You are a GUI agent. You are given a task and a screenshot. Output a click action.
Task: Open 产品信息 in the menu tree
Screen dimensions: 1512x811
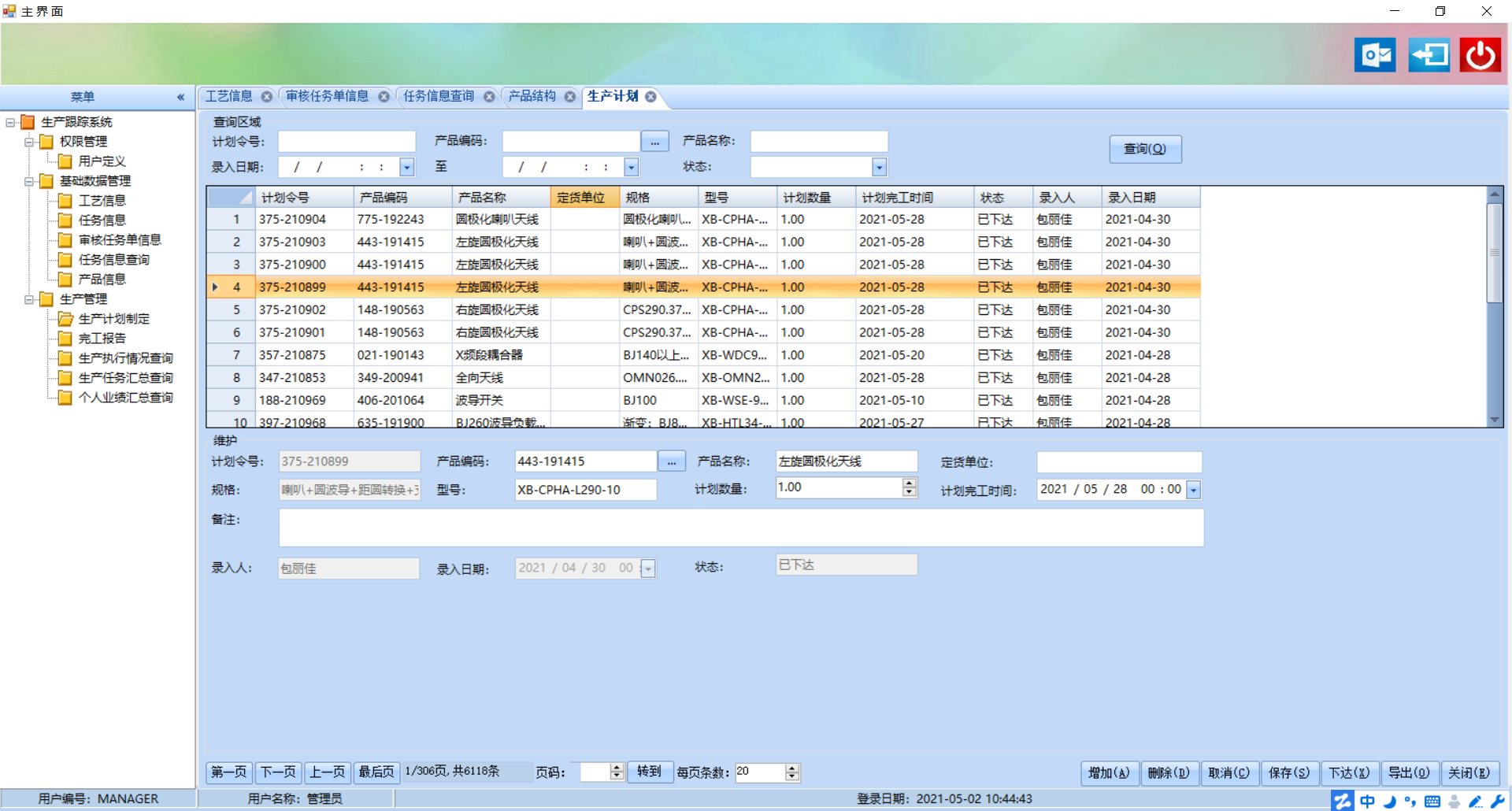click(102, 280)
